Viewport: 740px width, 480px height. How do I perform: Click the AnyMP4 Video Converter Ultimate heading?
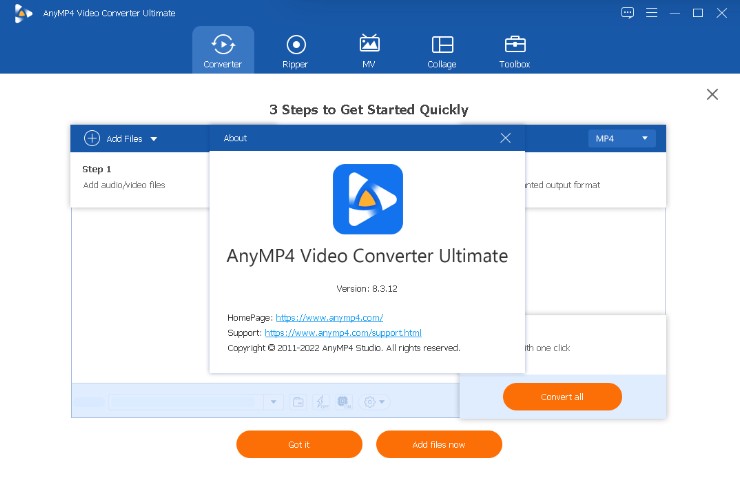coord(367,256)
